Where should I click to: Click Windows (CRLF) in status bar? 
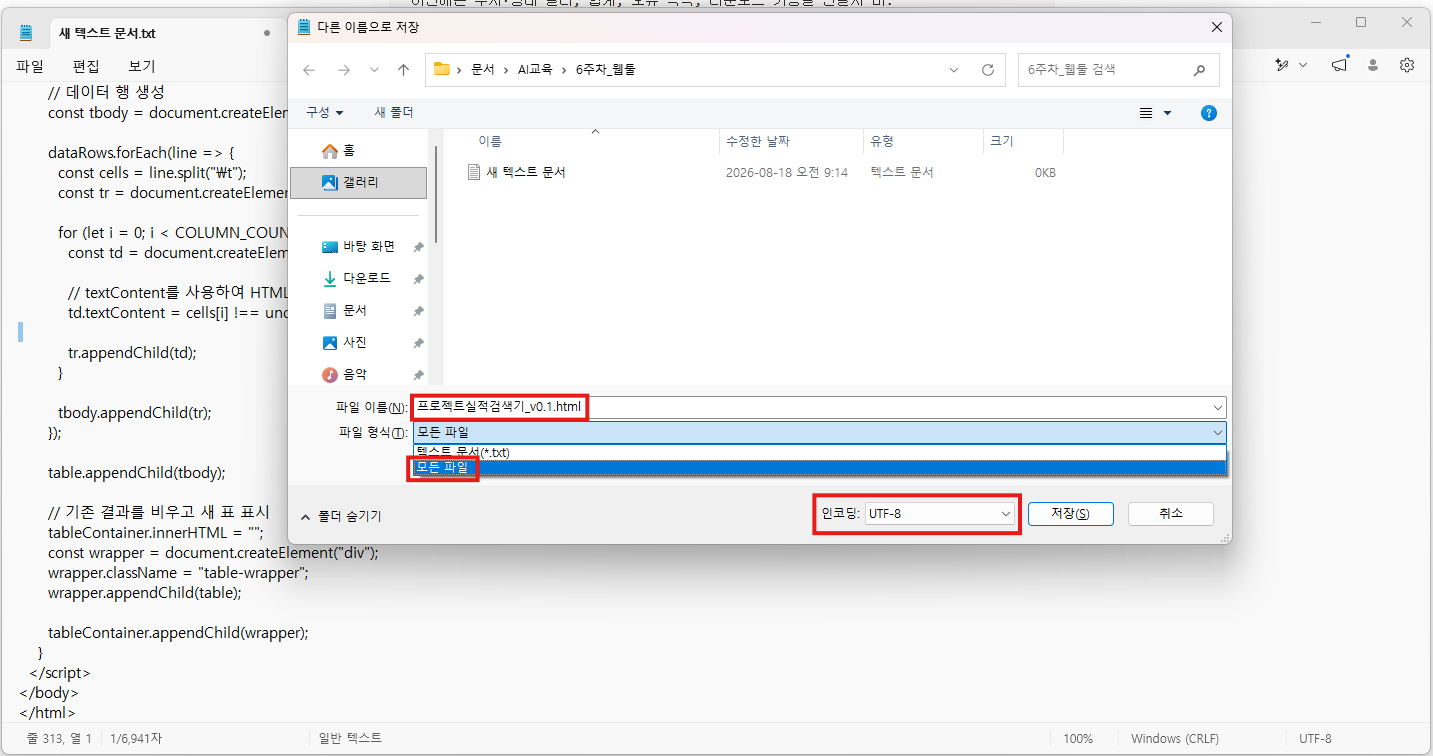point(1175,739)
